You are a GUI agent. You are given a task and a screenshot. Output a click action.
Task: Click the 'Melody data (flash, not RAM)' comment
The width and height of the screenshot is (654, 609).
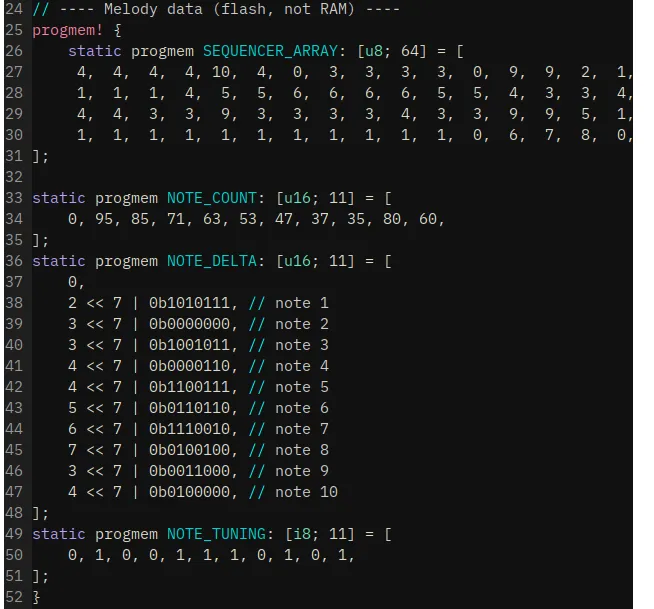pos(229,9)
